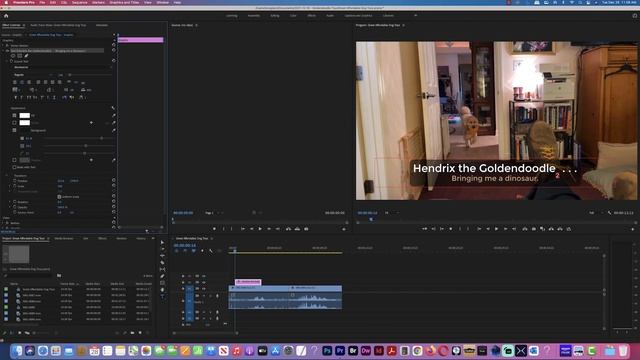Open the Graphics and Titles menu
Image resolution: width=640 pixels, height=360 pixels.
click(x=124, y=2)
